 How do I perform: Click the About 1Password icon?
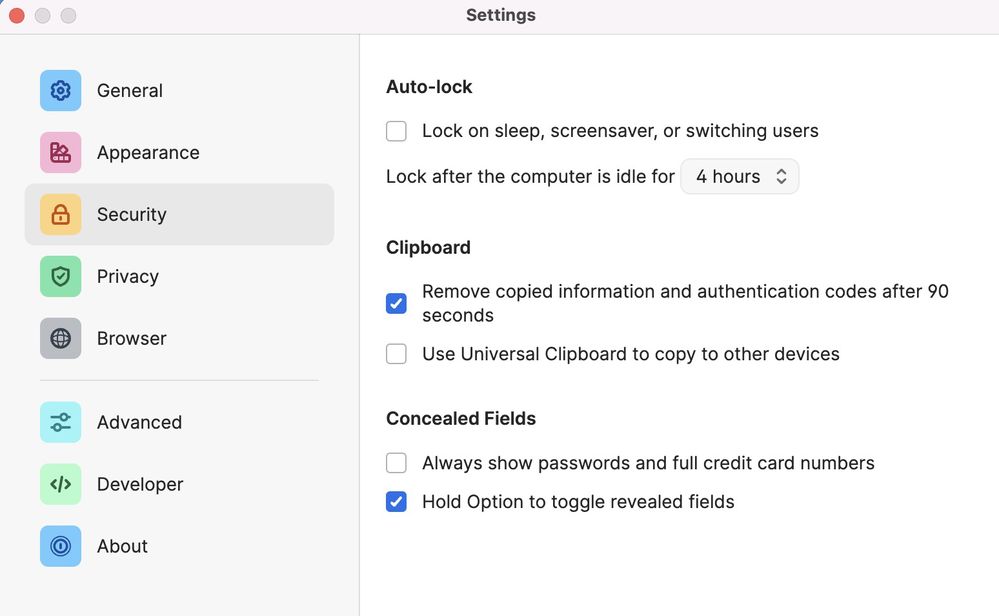(x=60, y=546)
